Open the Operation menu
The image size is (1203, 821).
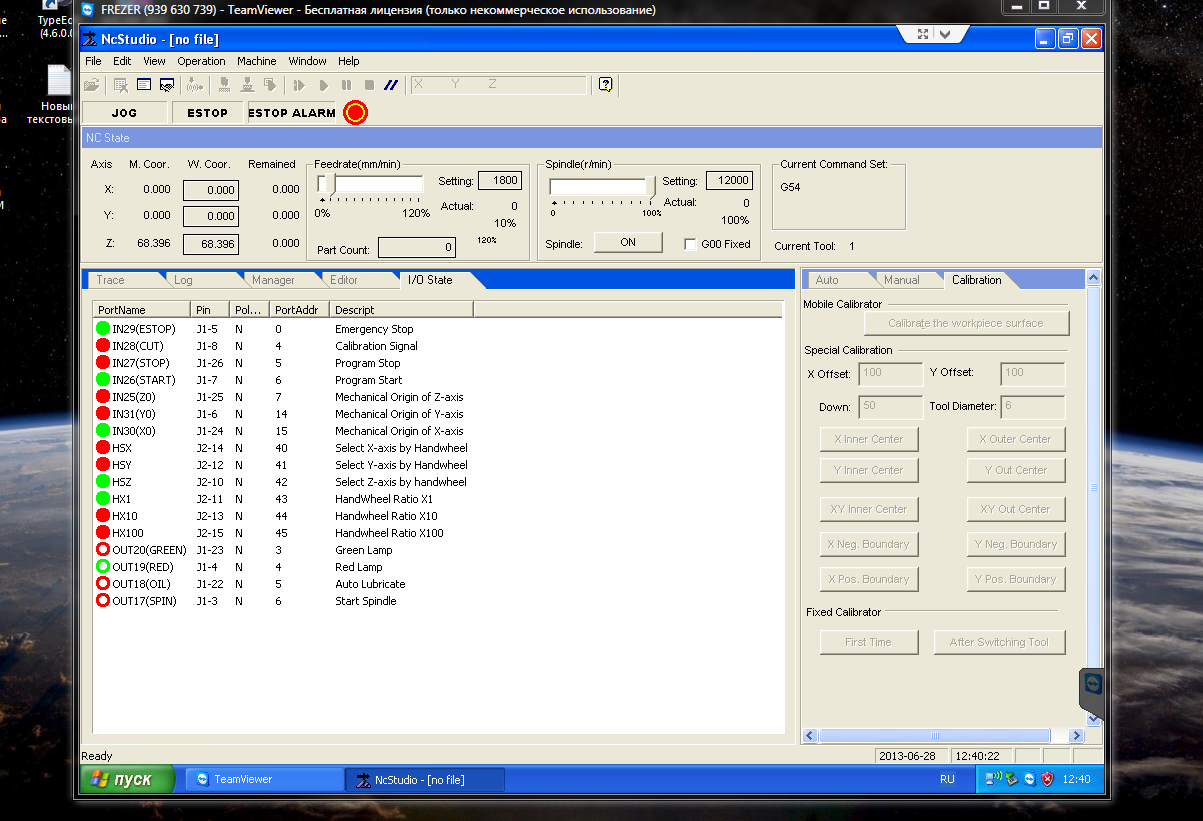click(201, 61)
